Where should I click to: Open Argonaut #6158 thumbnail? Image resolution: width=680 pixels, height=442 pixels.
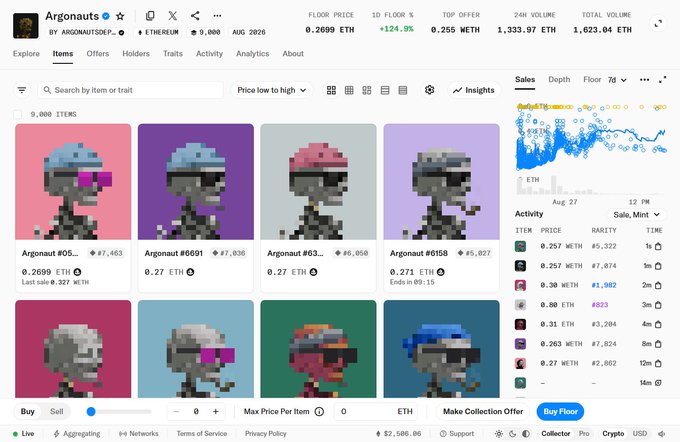click(441, 182)
